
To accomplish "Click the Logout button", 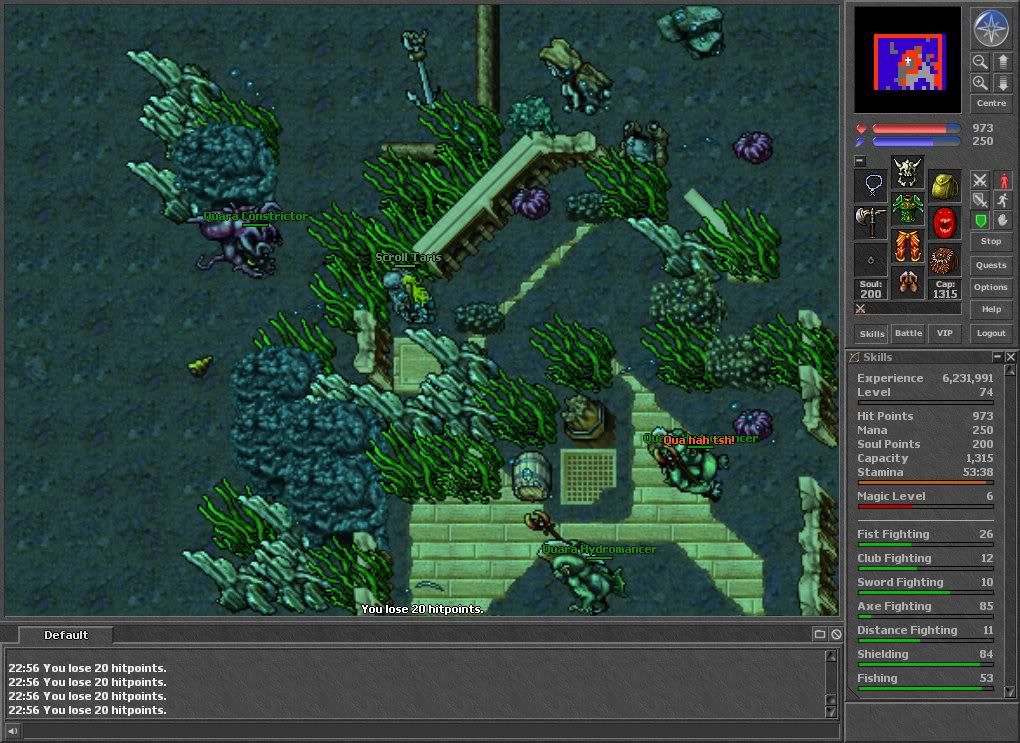I will coord(991,333).
